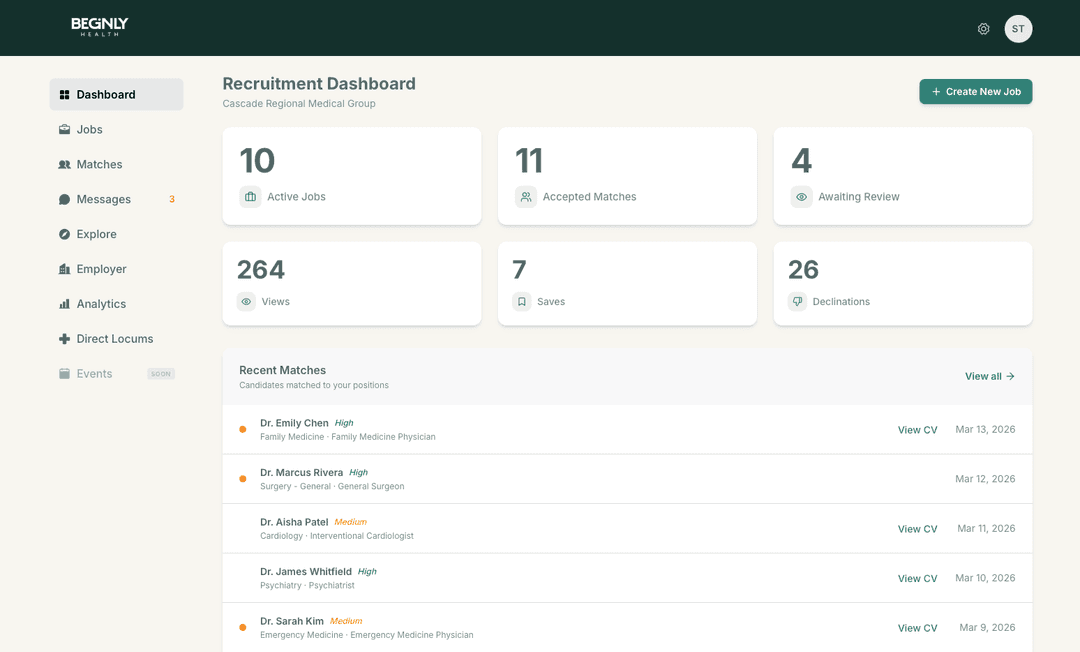
Task: View CV for Dr. Emily Chen
Action: click(917, 430)
